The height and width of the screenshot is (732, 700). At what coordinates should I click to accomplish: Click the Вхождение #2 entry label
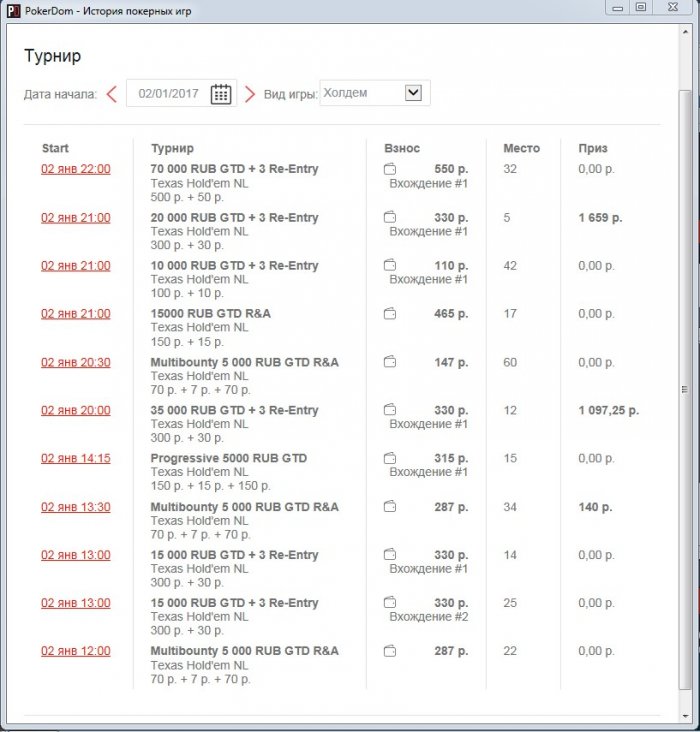pyautogui.click(x=429, y=617)
